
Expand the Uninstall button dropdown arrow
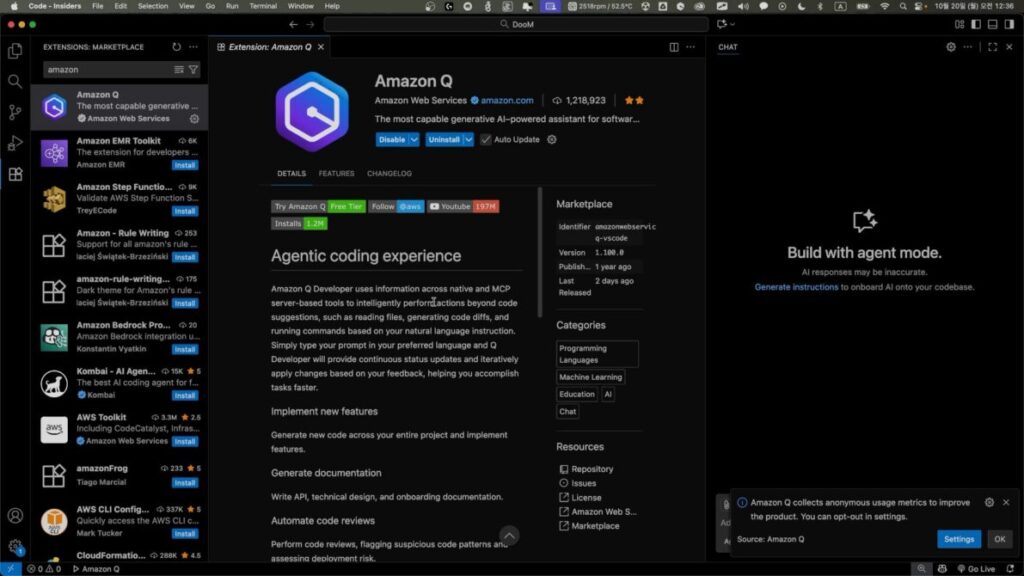[468, 140]
